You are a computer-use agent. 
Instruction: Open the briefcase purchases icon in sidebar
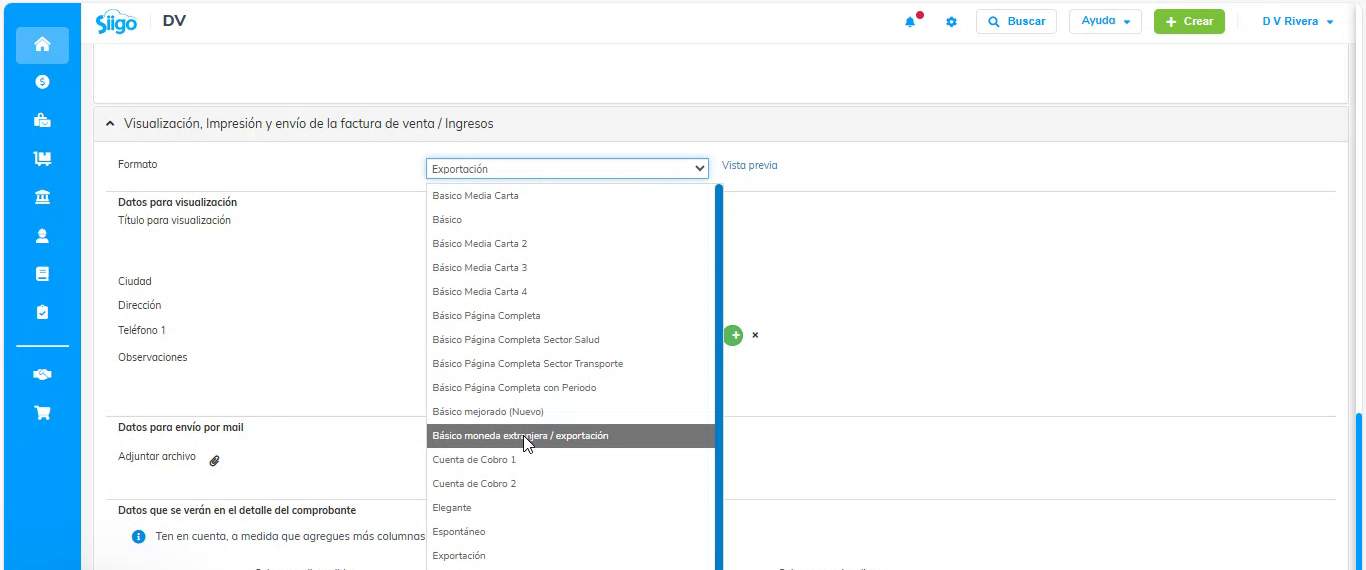(42, 120)
